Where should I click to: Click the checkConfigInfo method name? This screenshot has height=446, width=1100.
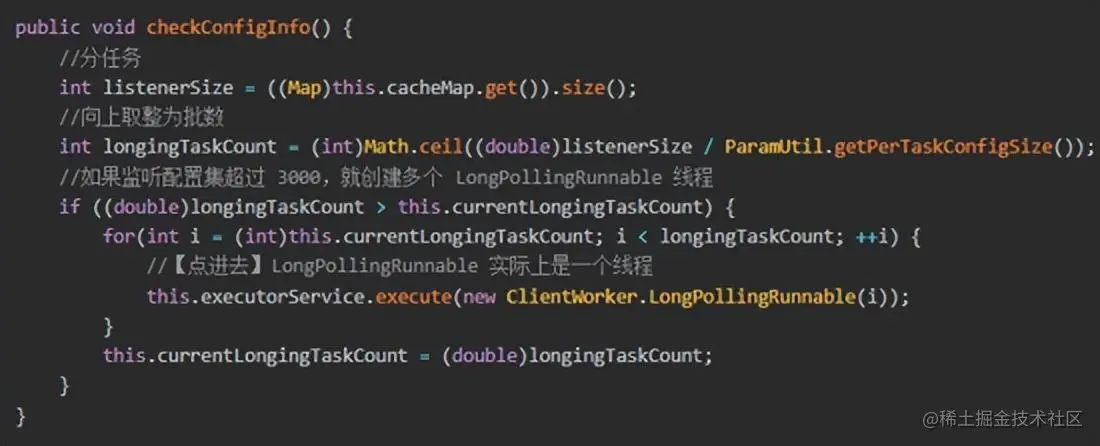[x=228, y=28]
